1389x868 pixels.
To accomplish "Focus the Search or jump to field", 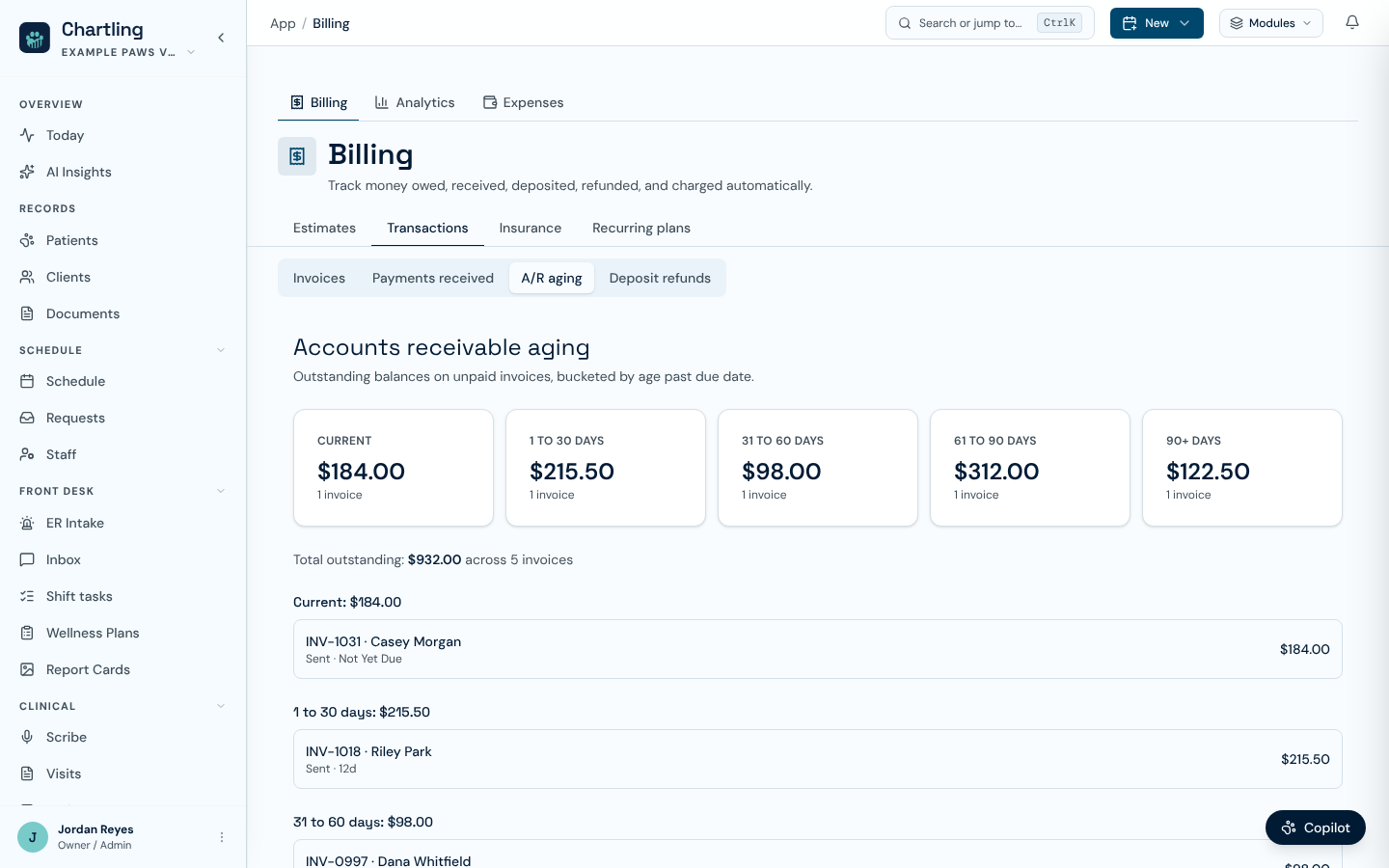I will (990, 23).
